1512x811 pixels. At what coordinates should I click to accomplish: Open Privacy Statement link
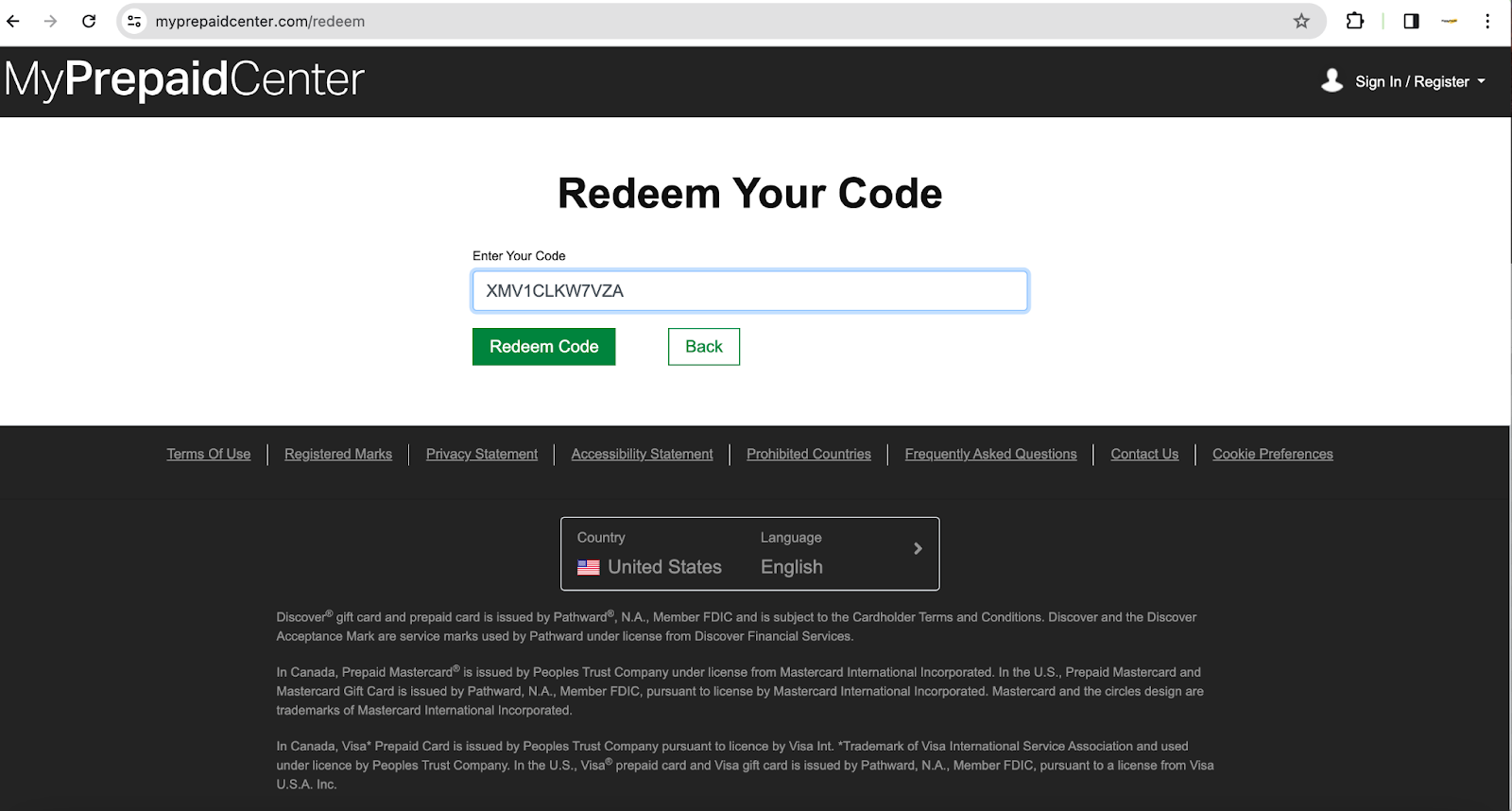pos(482,455)
